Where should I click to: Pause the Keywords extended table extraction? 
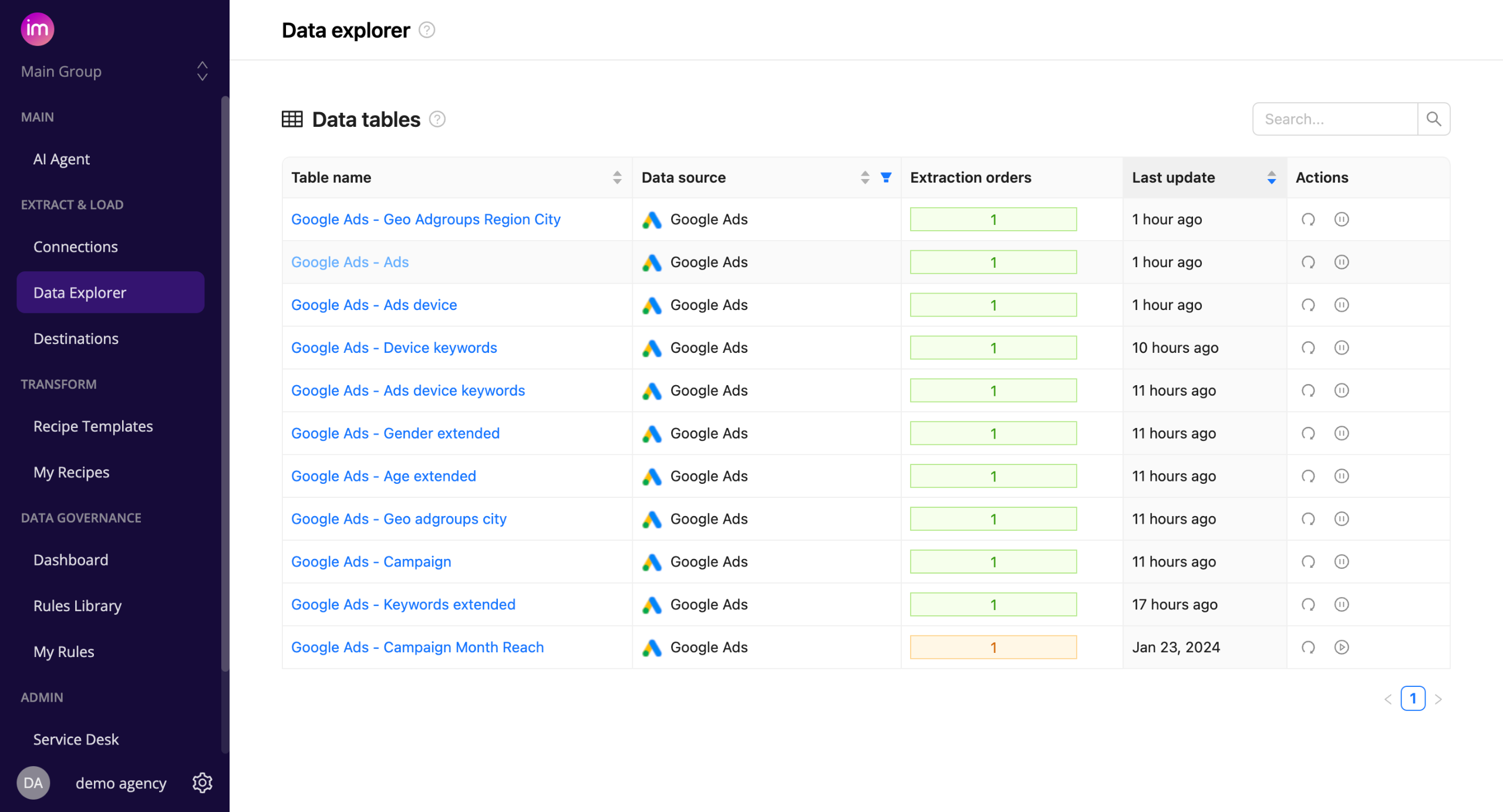tap(1342, 605)
